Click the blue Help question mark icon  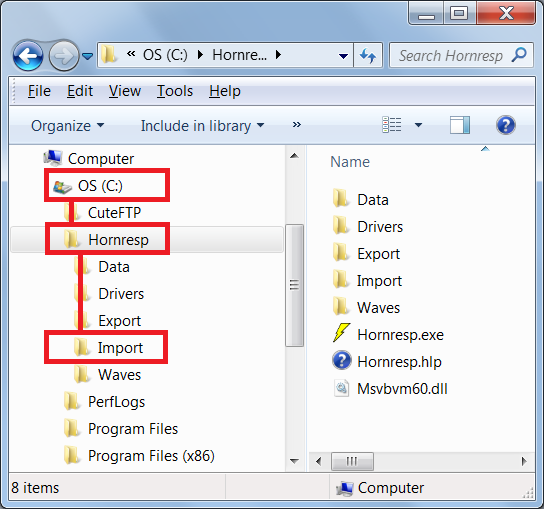pyautogui.click(x=506, y=125)
